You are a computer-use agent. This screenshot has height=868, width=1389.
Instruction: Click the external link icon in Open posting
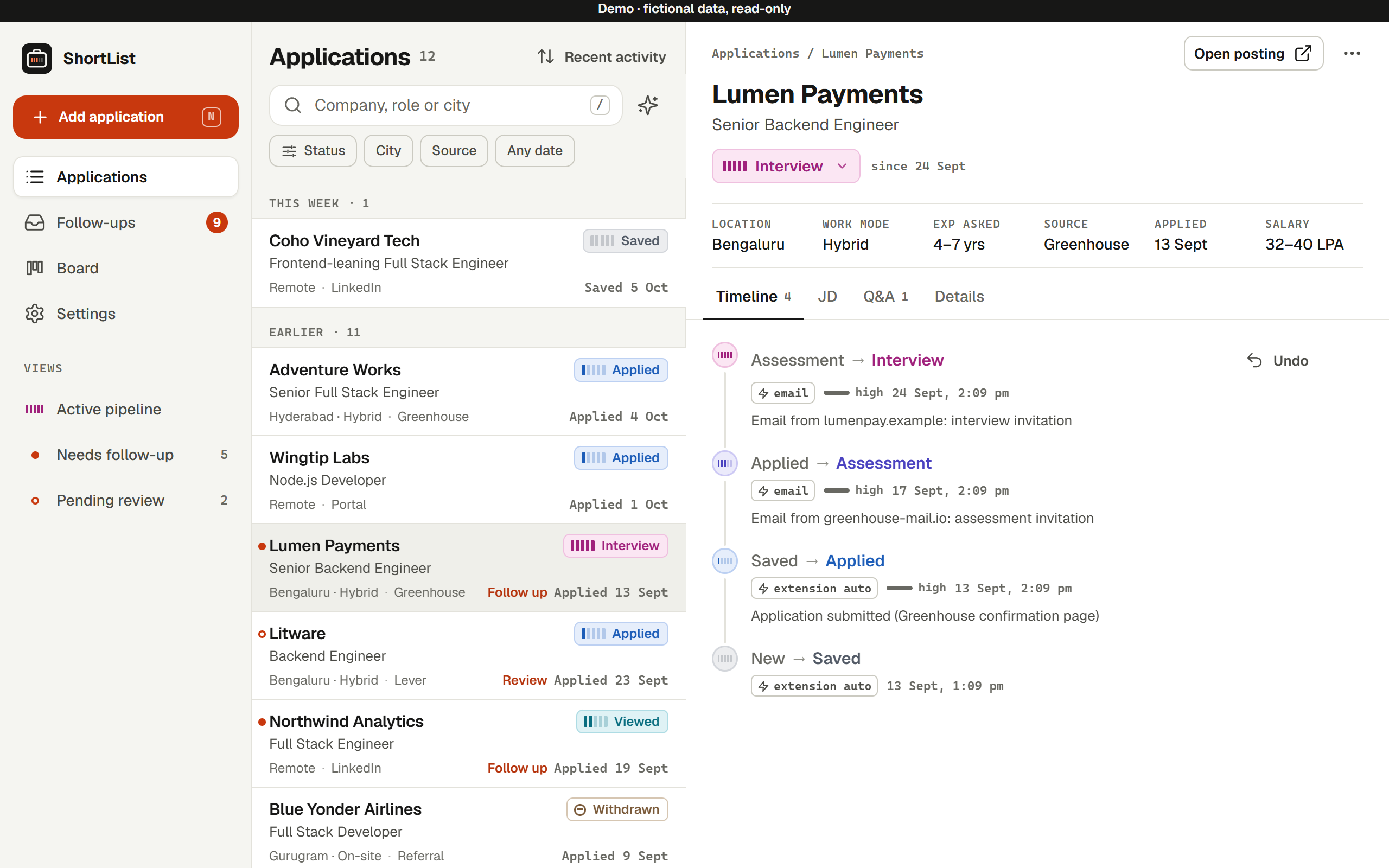point(1303,53)
